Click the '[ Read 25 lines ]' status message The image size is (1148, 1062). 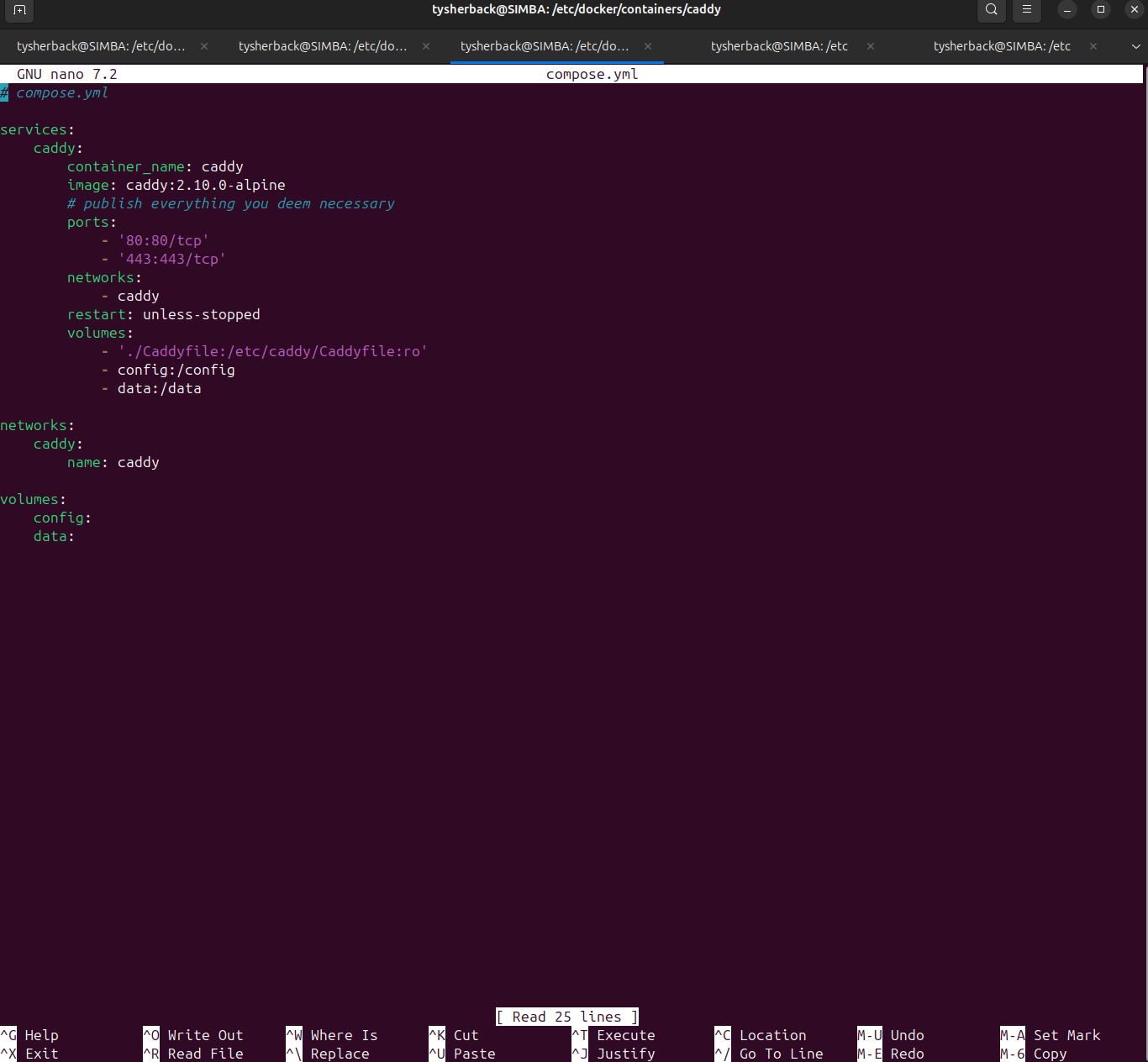click(x=567, y=1017)
